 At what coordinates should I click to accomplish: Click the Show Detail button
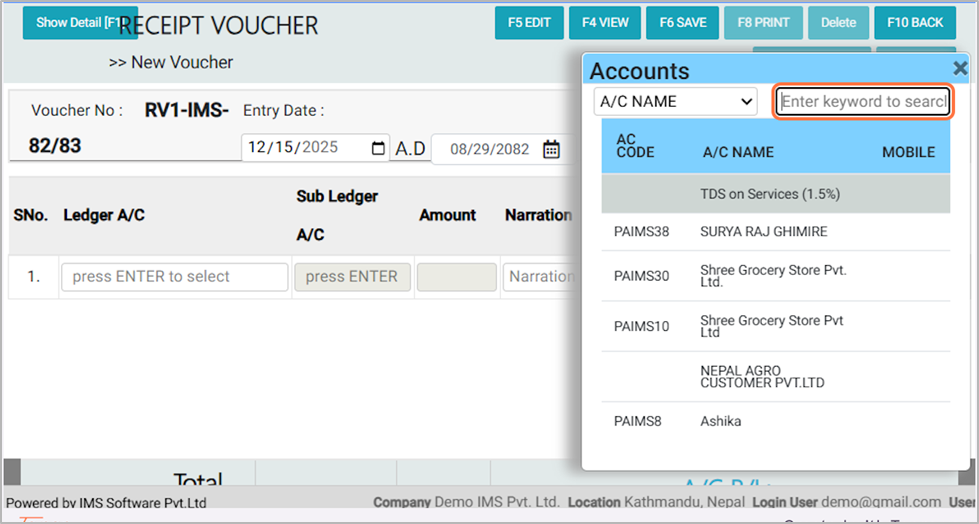78,22
